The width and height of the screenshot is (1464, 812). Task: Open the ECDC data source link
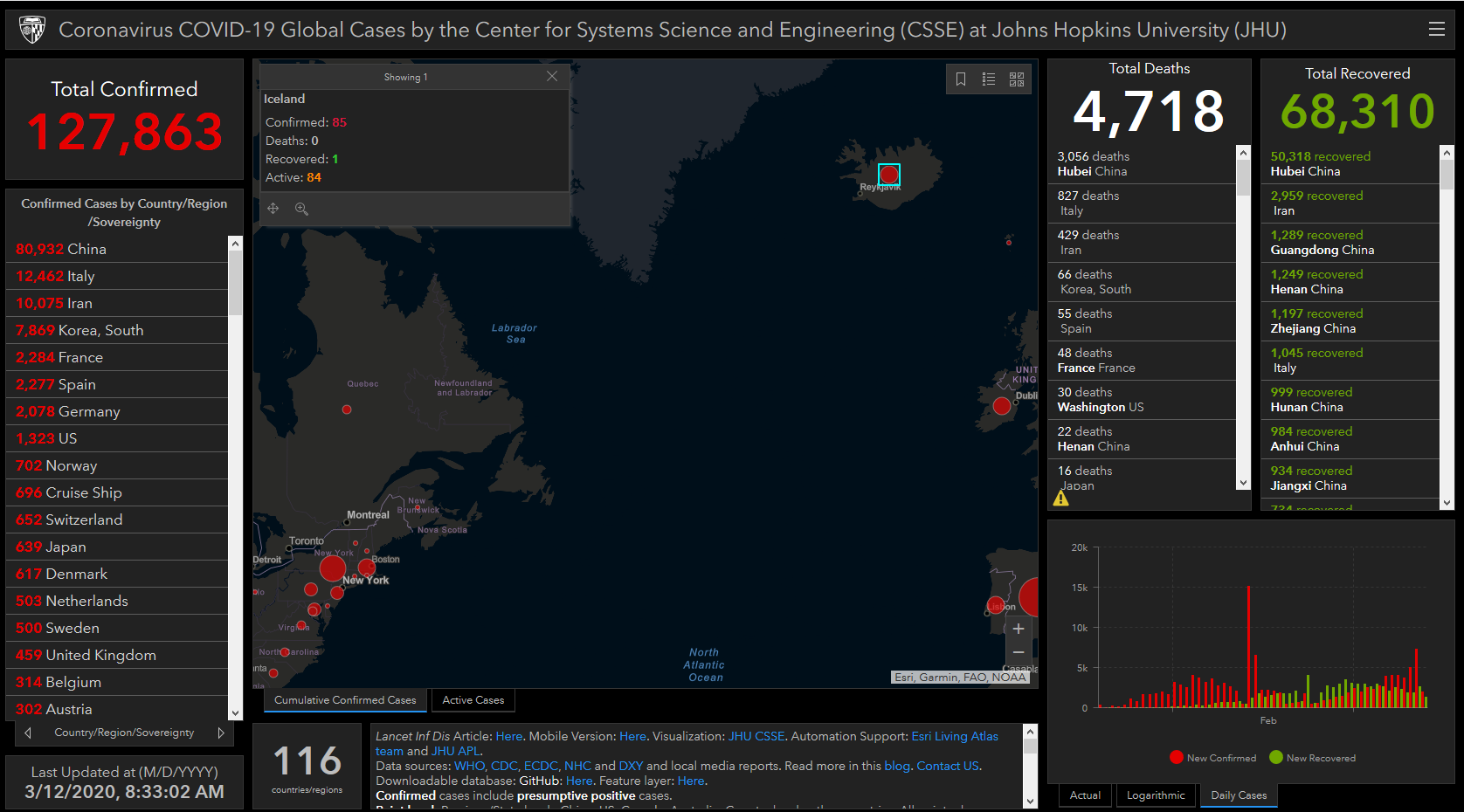pos(541,766)
